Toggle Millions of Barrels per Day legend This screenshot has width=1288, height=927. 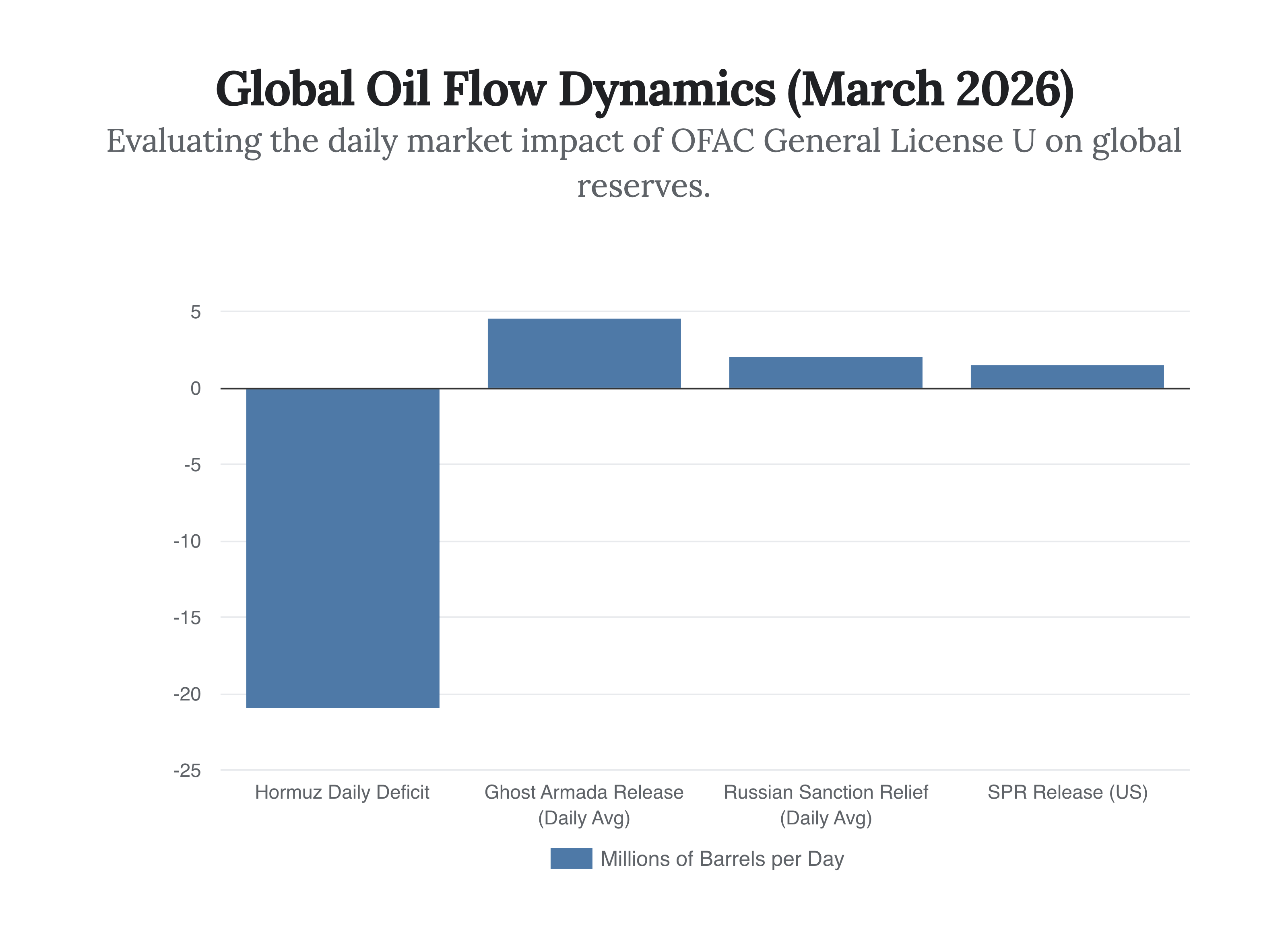click(x=722, y=859)
